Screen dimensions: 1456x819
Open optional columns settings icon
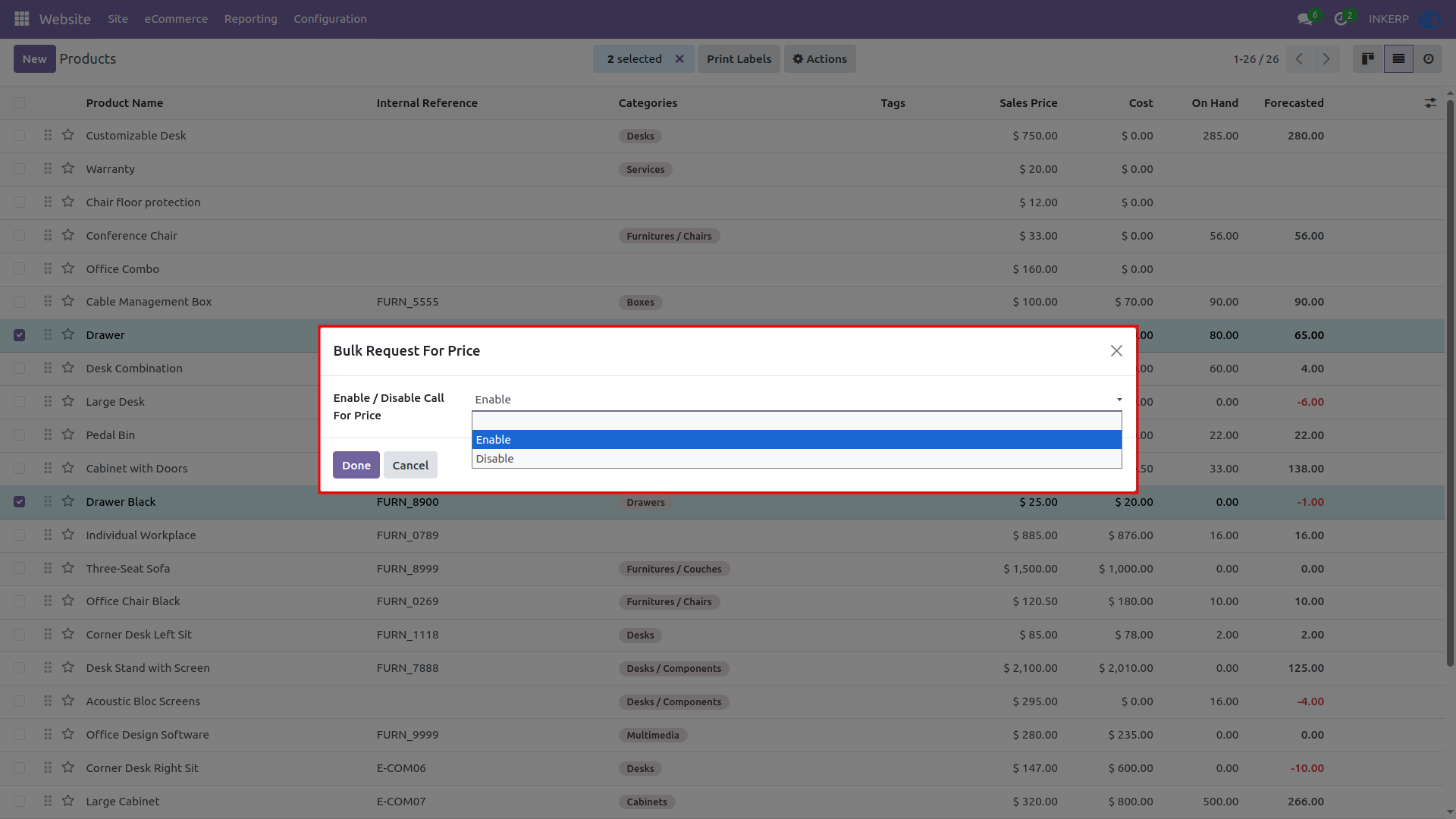pyautogui.click(x=1430, y=103)
